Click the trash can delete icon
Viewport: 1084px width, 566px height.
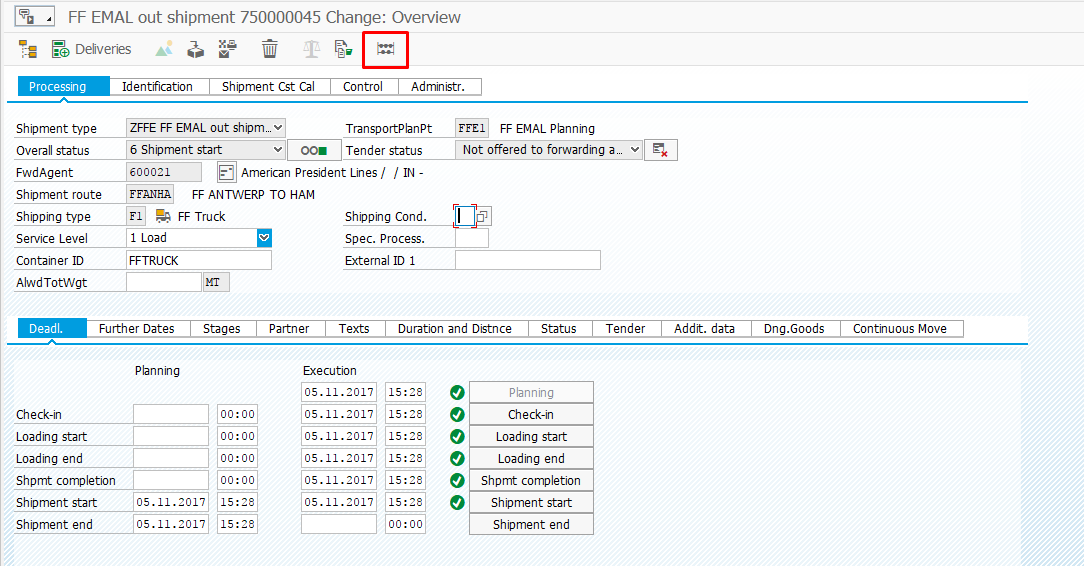pos(270,49)
